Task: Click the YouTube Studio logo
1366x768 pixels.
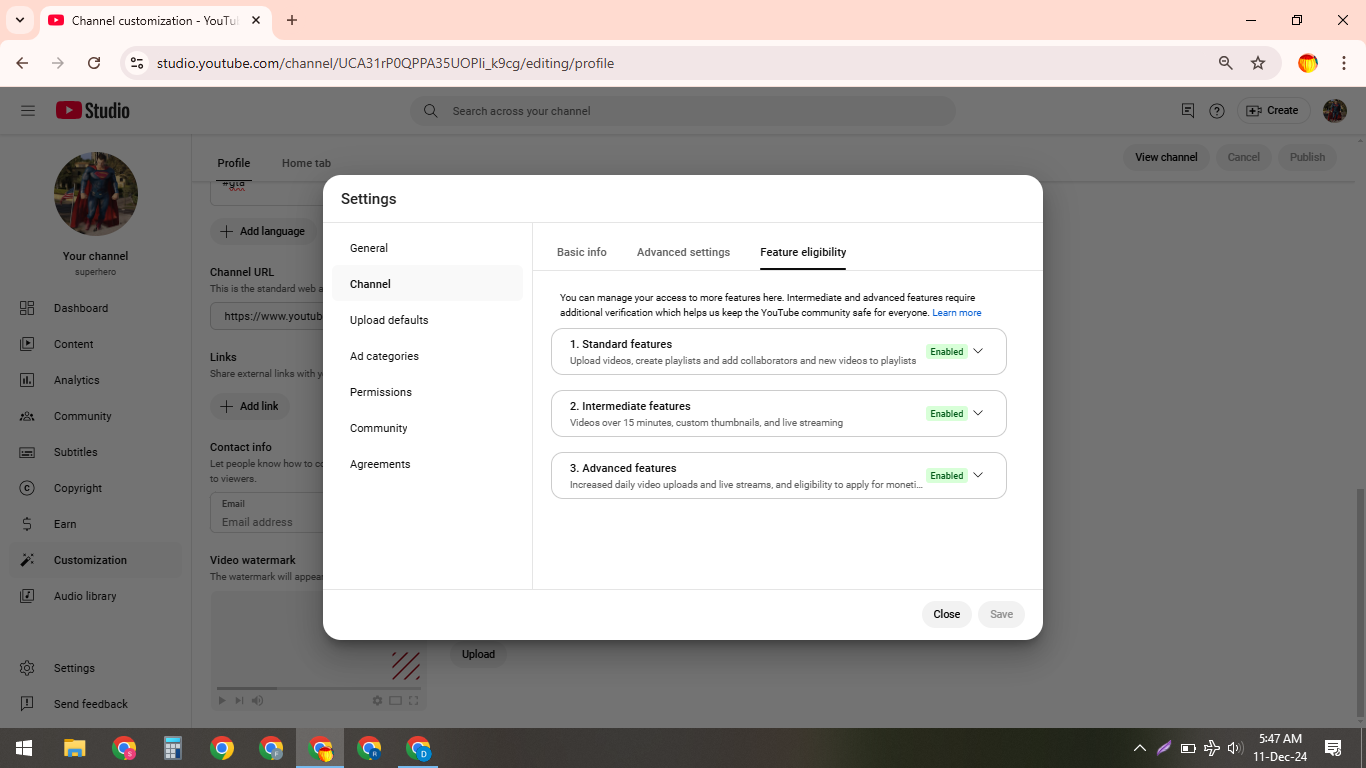Action: coord(93,111)
